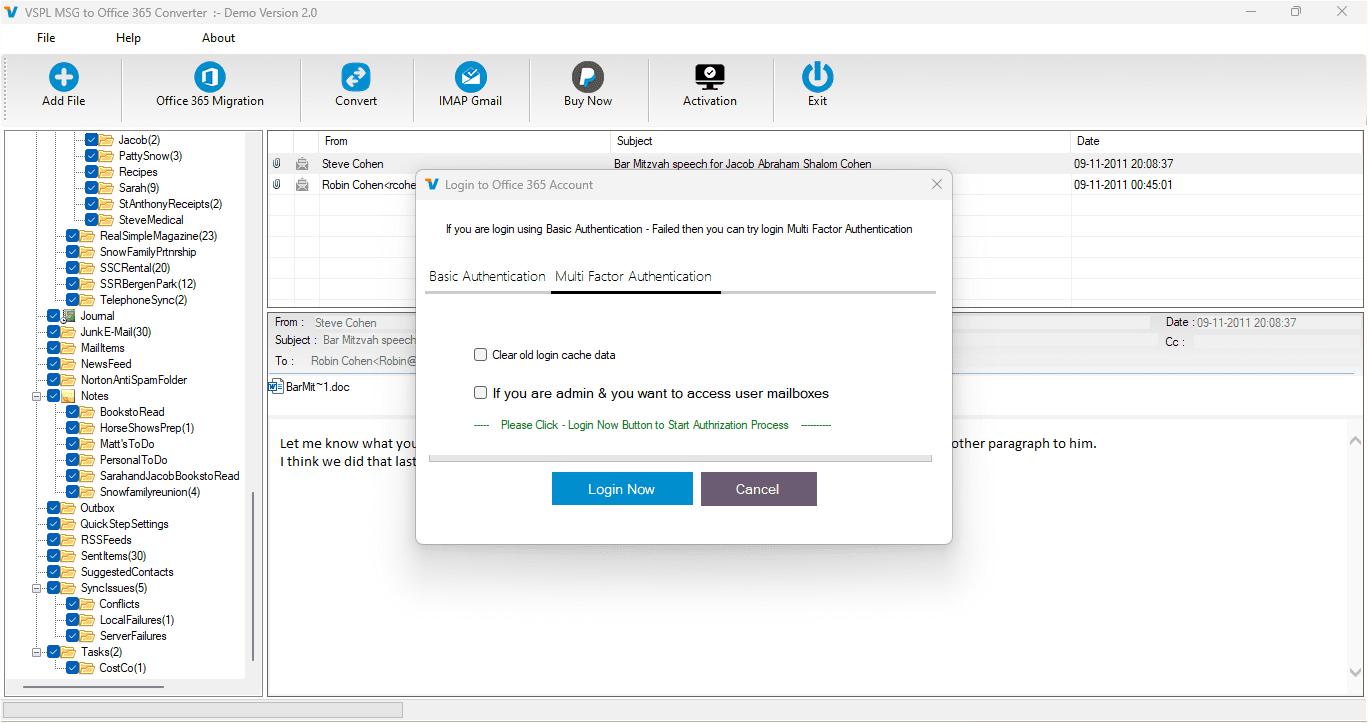The height and width of the screenshot is (723, 1368).
Task: Select the Snowfamilyreunion(4) folder
Action: 150,492
